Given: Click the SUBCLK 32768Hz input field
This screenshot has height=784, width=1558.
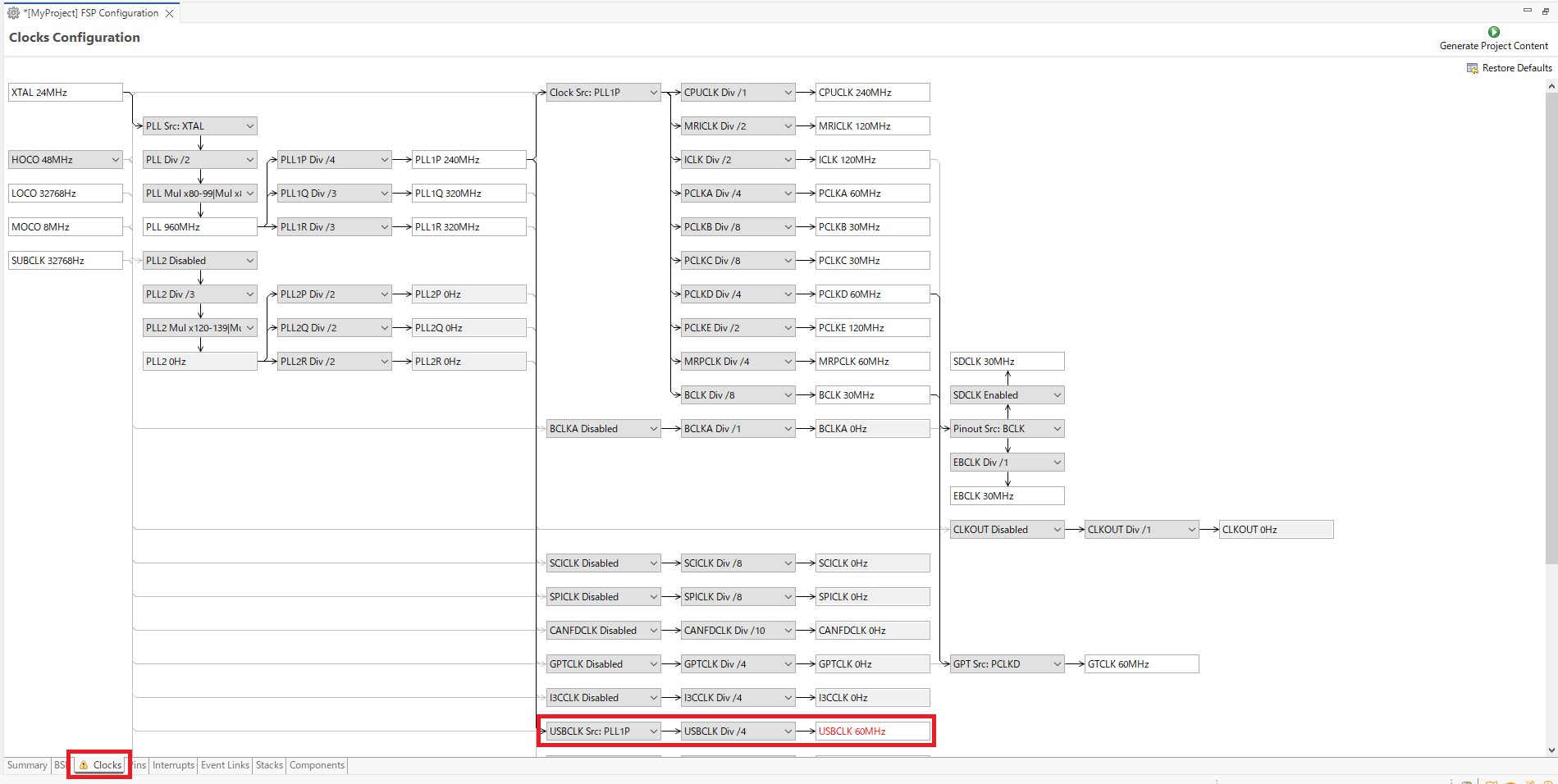Looking at the screenshot, I should [66, 261].
